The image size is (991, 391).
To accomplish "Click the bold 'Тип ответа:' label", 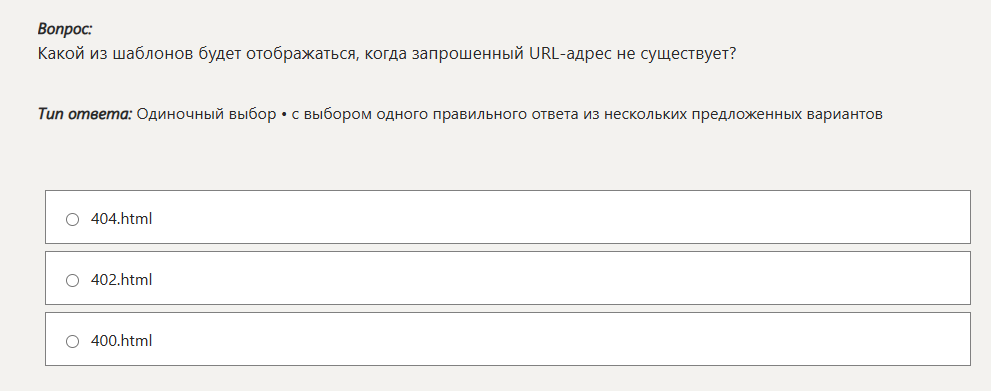I will pos(85,114).
